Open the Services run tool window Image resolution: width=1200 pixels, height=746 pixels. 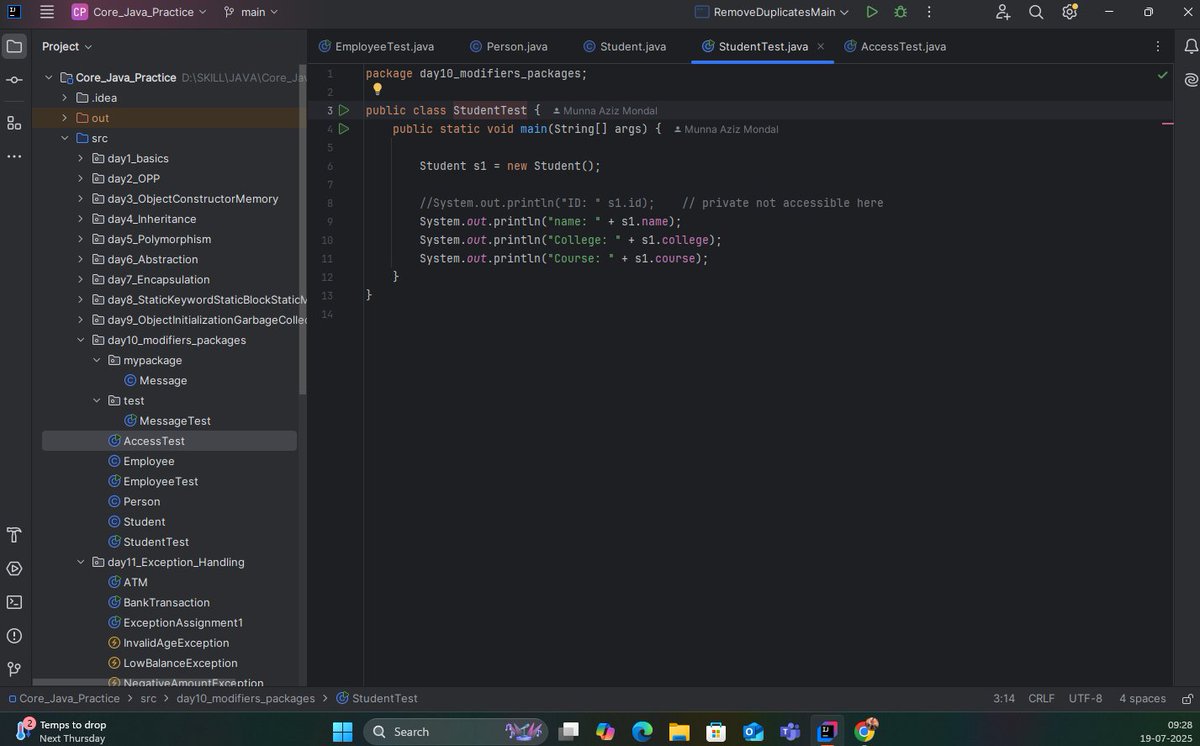pos(14,568)
